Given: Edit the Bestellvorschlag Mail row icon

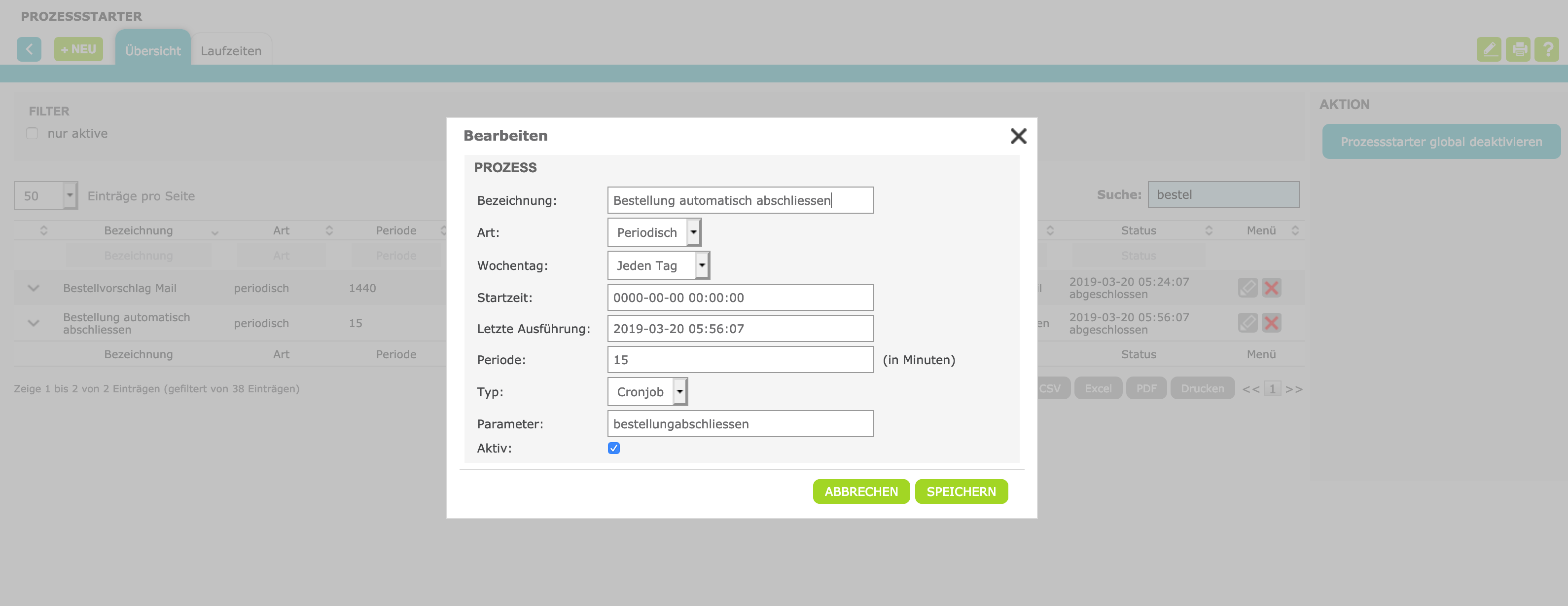Looking at the screenshot, I should pos(1247,288).
